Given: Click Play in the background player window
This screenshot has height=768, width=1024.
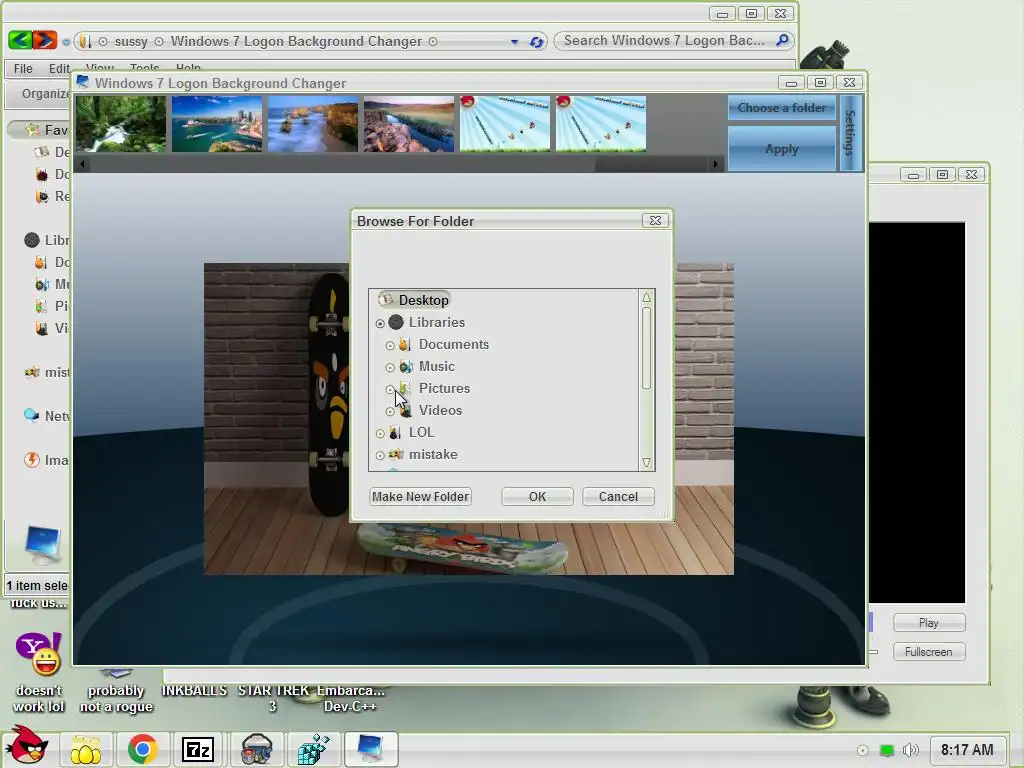Looking at the screenshot, I should point(928,623).
